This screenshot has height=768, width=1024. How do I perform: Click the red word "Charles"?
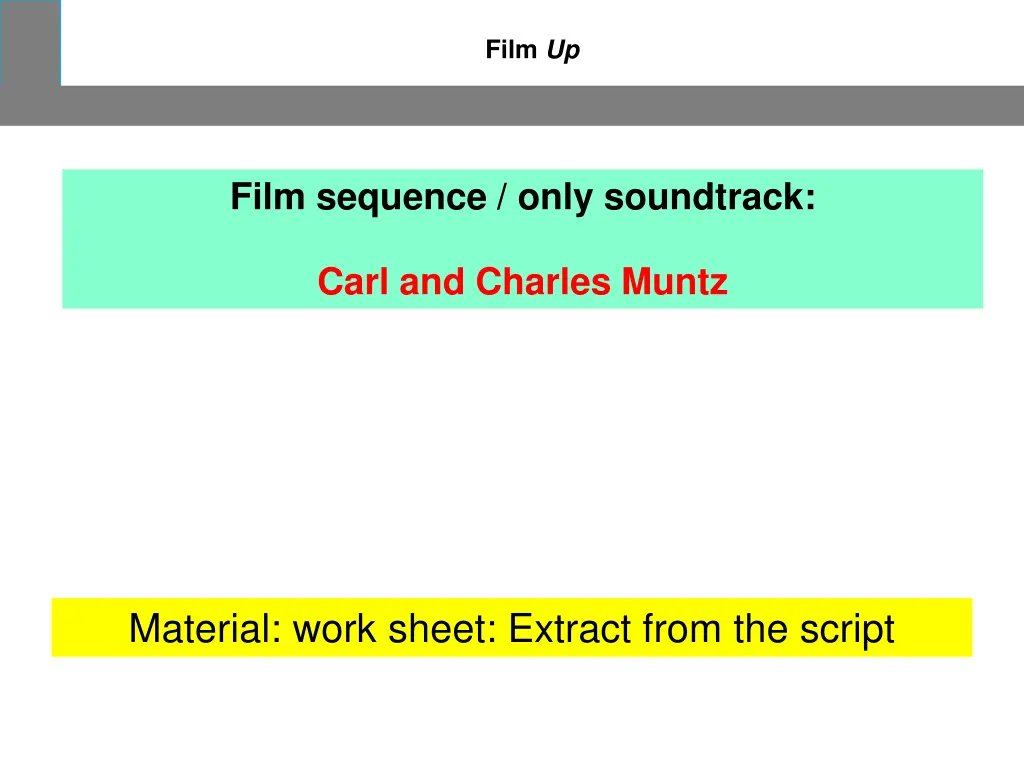point(543,281)
